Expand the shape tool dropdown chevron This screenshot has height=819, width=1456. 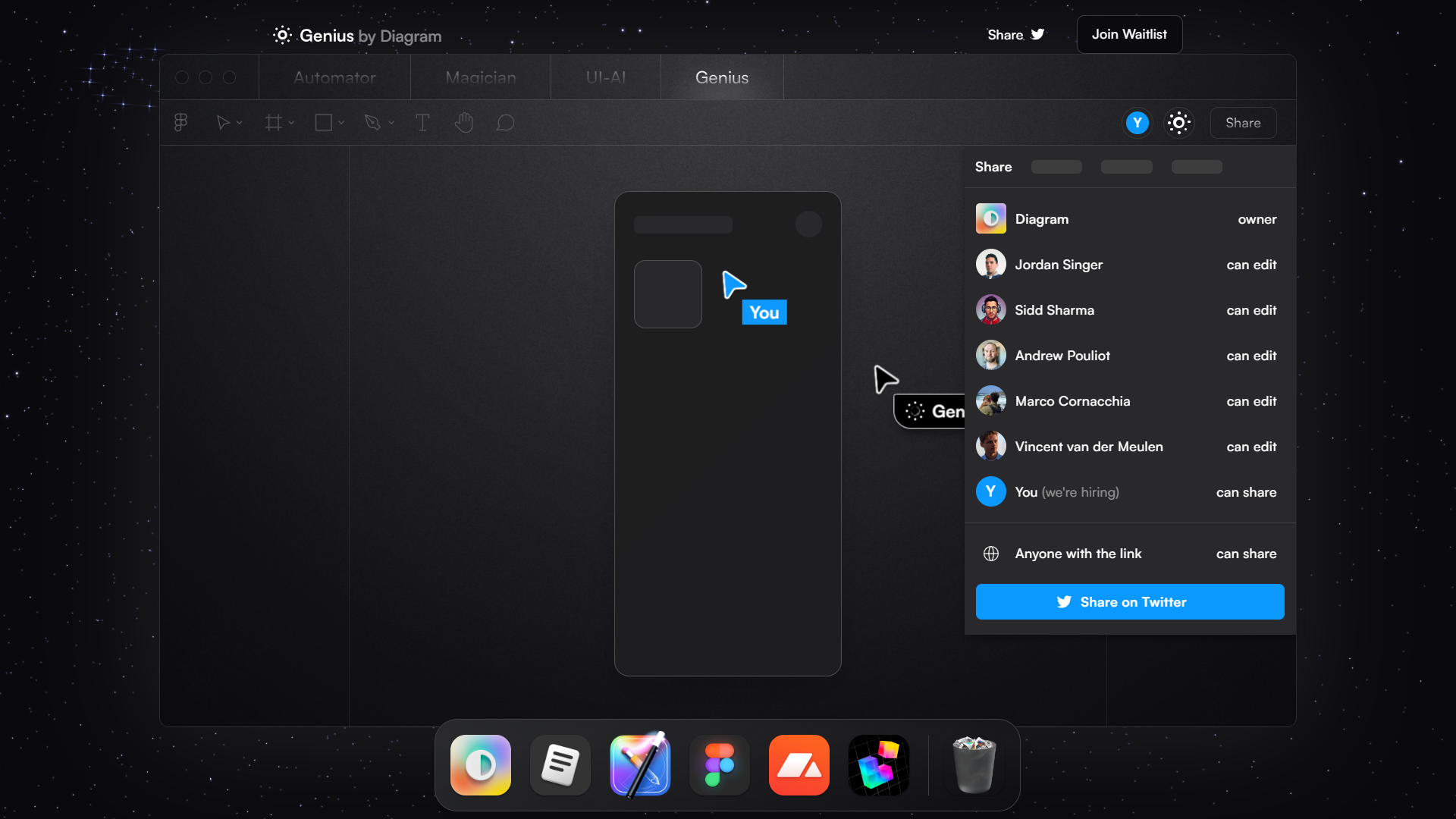[342, 123]
